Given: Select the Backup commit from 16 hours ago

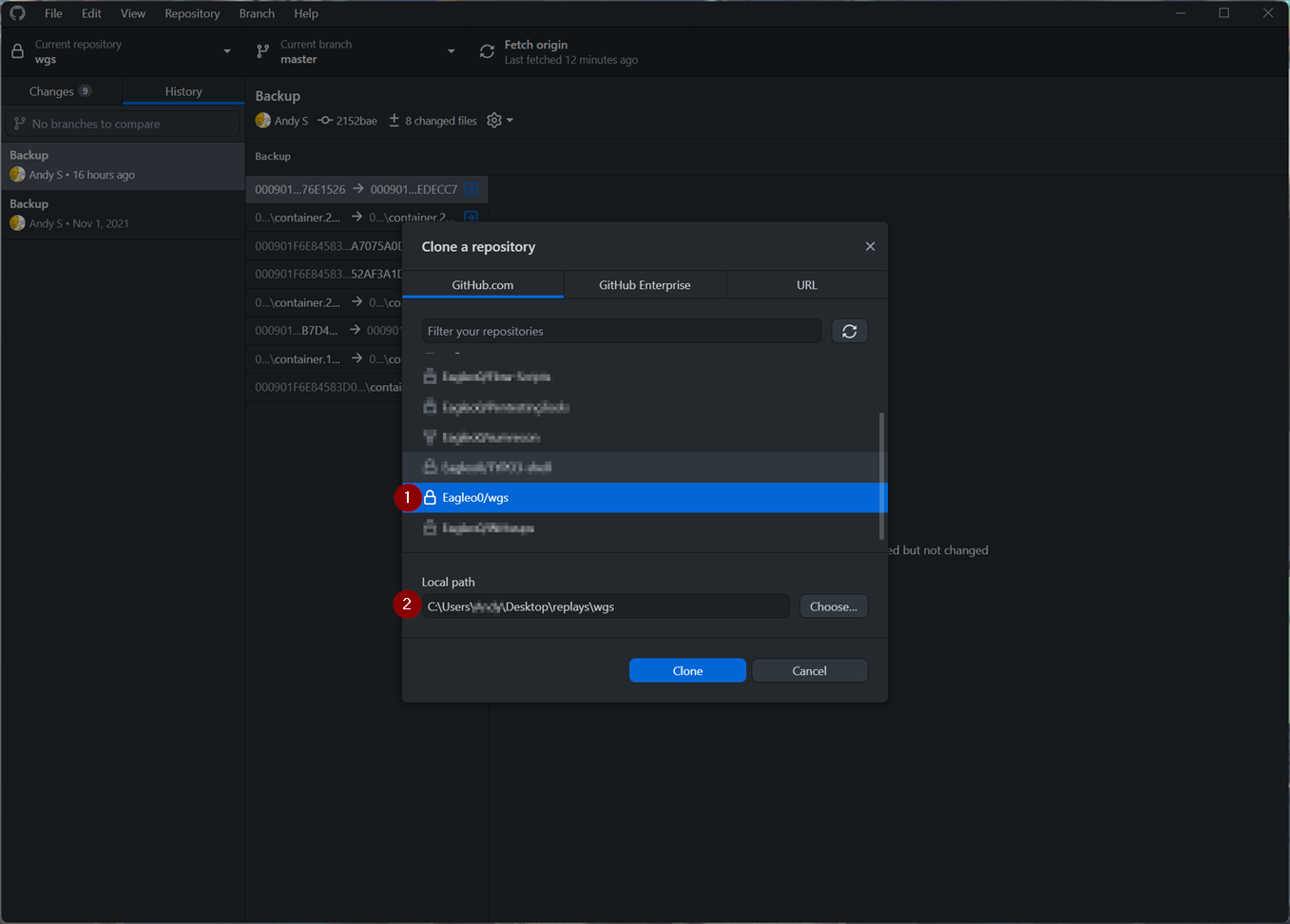Looking at the screenshot, I should [123, 165].
